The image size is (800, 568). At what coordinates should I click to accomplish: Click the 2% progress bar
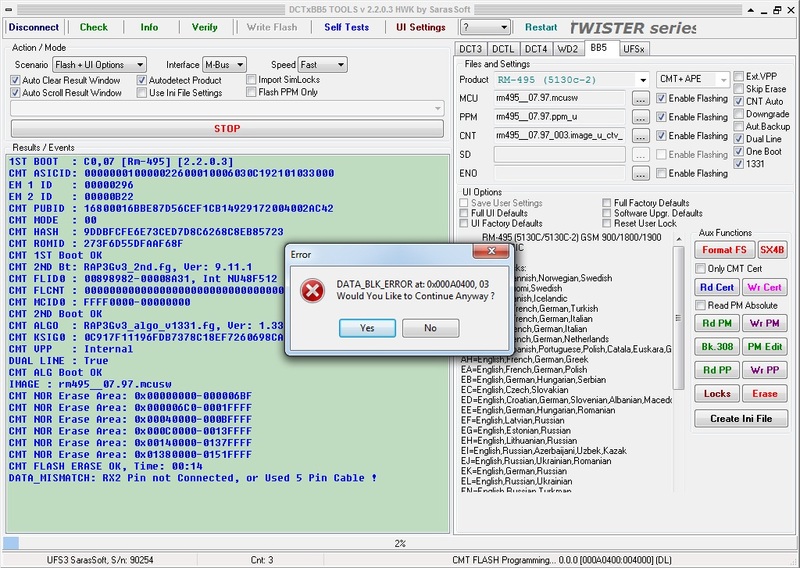(x=399, y=544)
